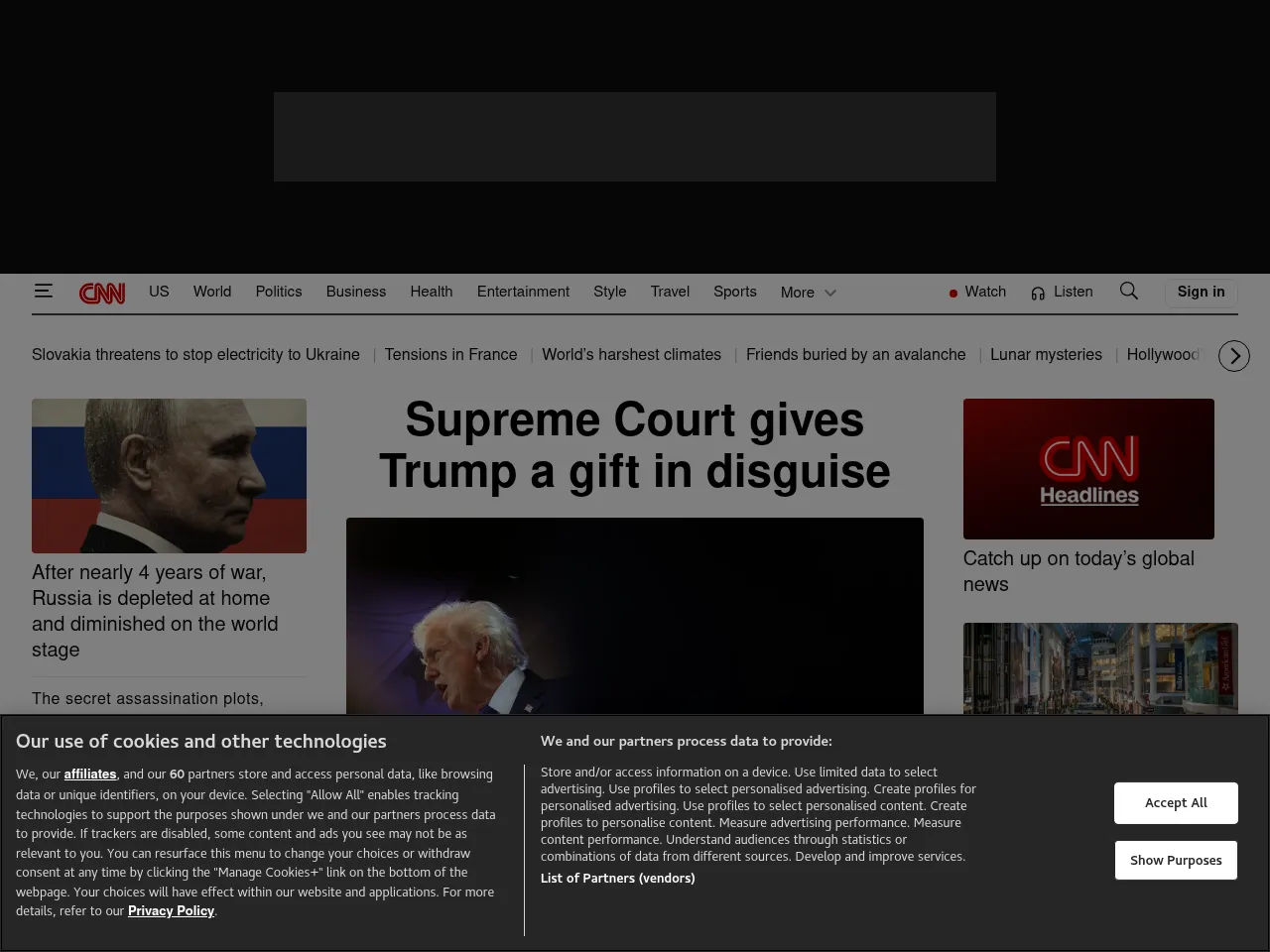
Task: Open the Politics section
Action: 278,292
